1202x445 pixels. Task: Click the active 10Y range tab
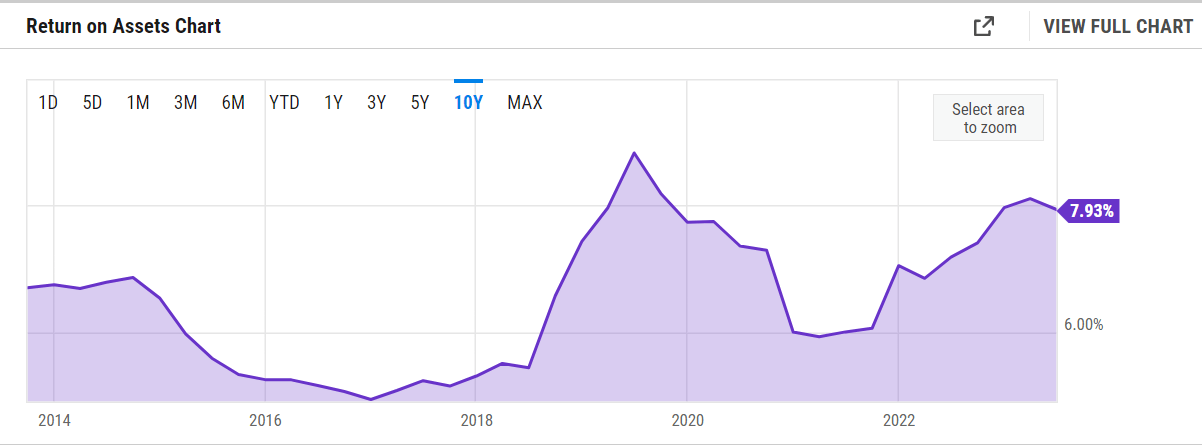(468, 102)
